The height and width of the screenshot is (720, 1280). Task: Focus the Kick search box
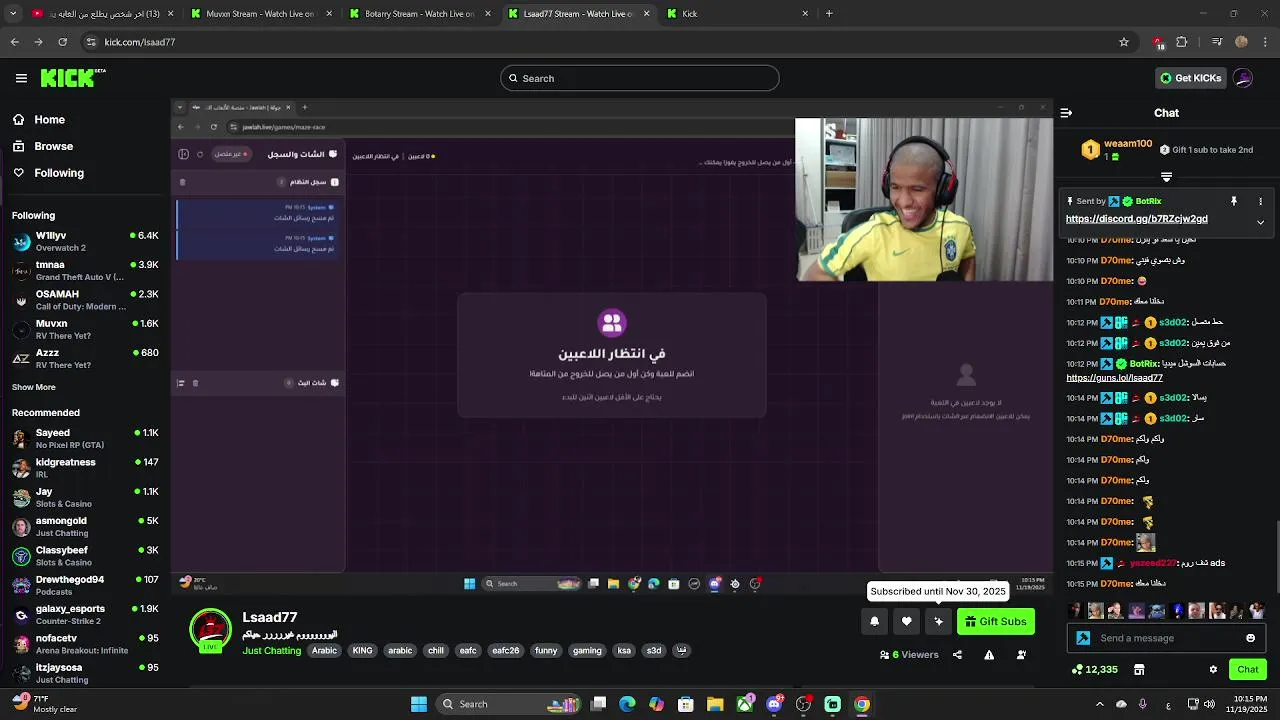[640, 78]
